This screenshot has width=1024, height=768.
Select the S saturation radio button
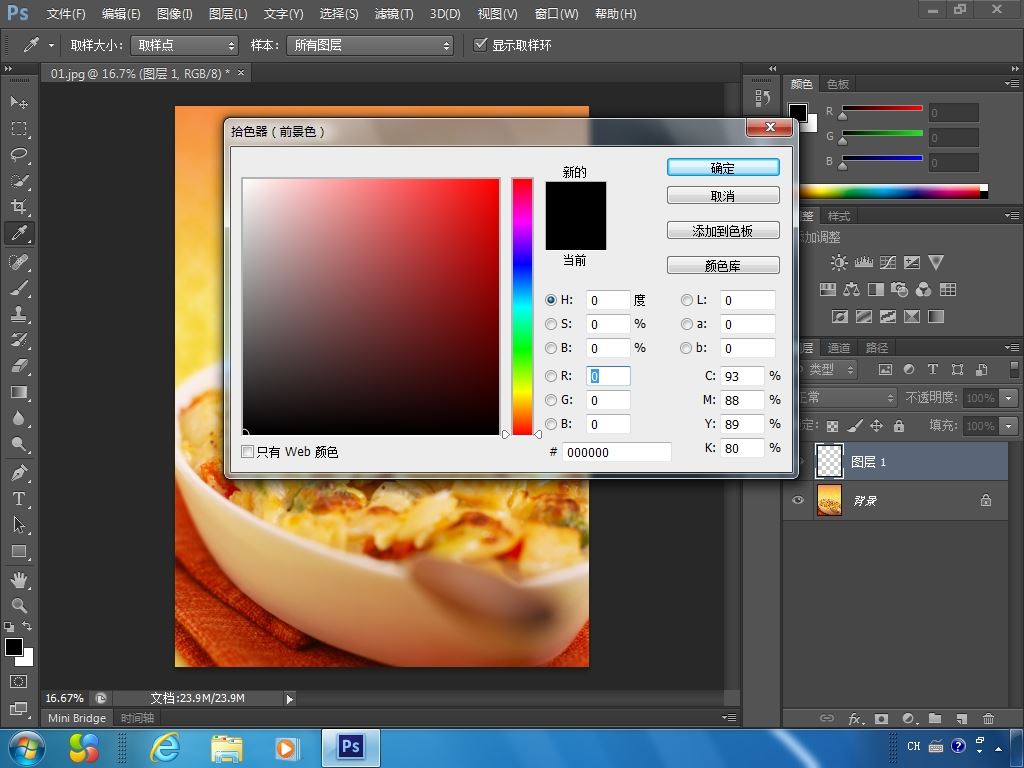(551, 324)
